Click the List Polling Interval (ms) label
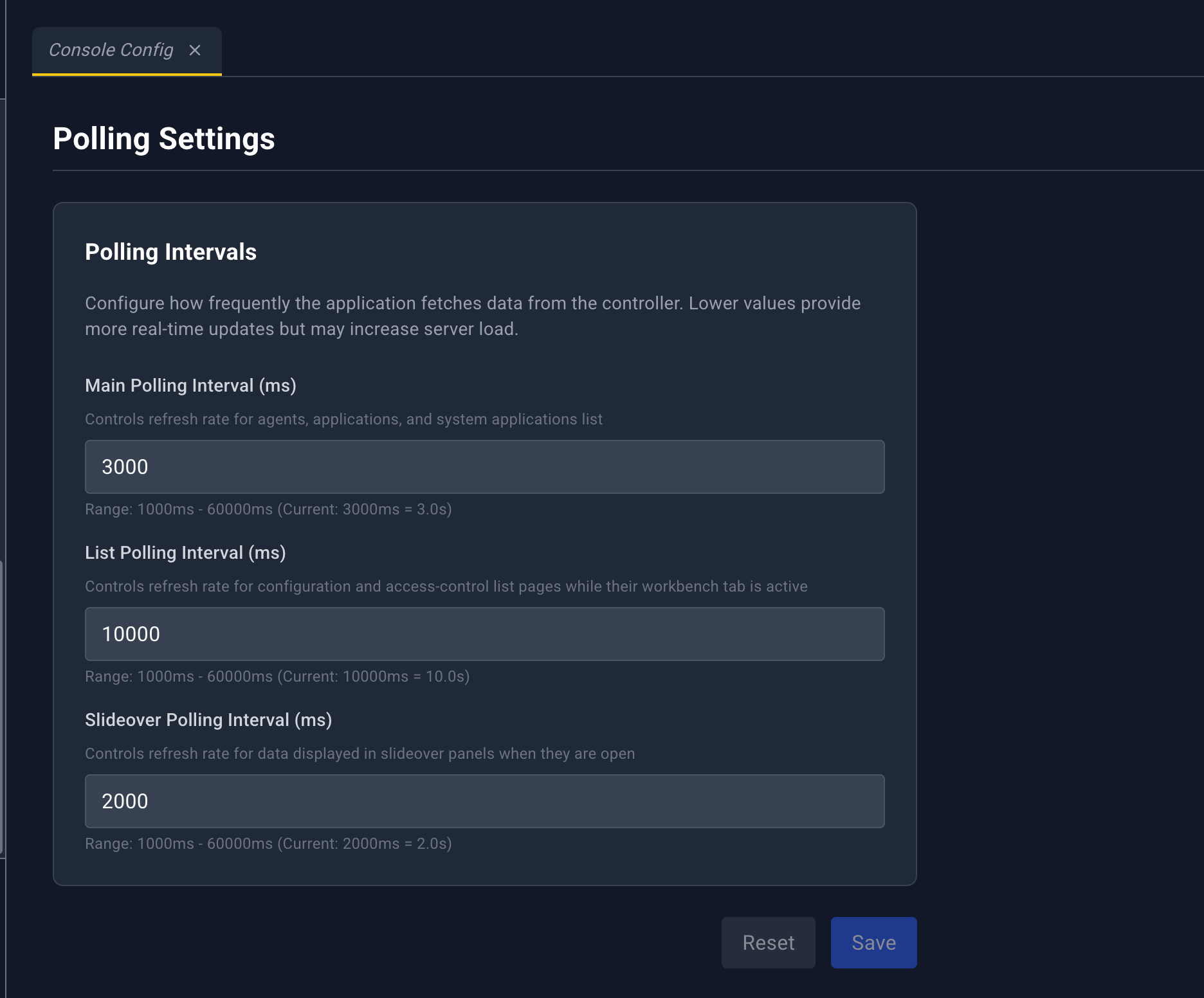1204x998 pixels. click(185, 553)
